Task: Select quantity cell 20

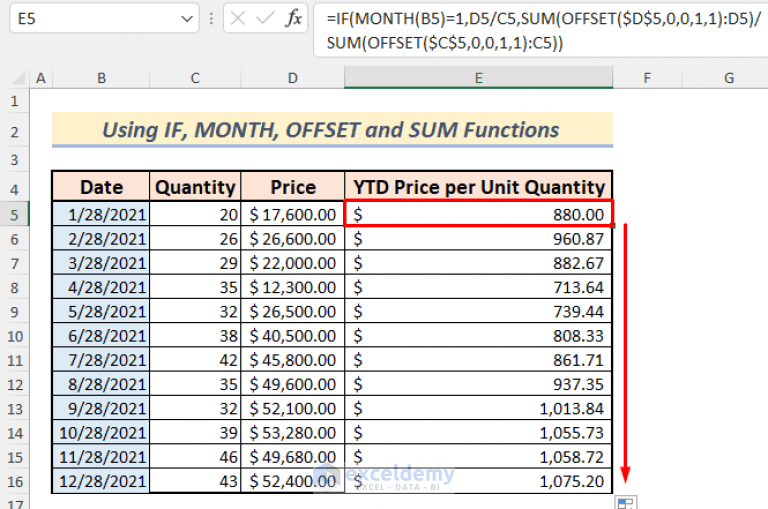Action: tap(195, 215)
